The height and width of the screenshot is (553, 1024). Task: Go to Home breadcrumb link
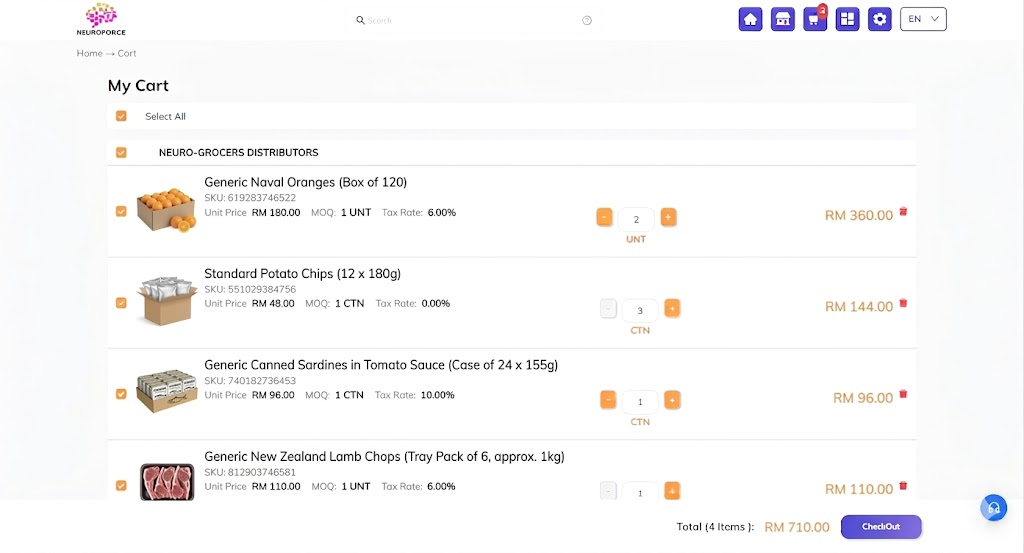click(x=89, y=54)
